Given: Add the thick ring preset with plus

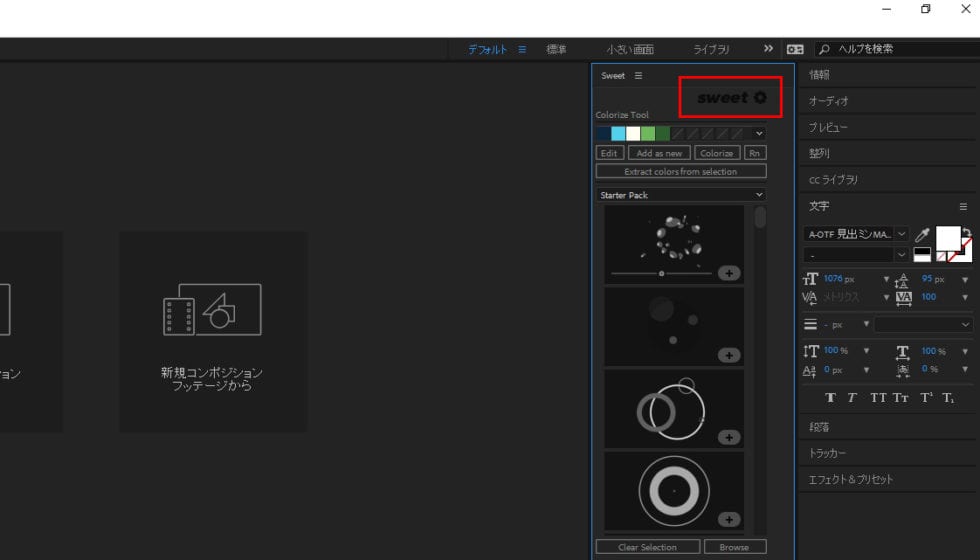Looking at the screenshot, I should click(729, 519).
